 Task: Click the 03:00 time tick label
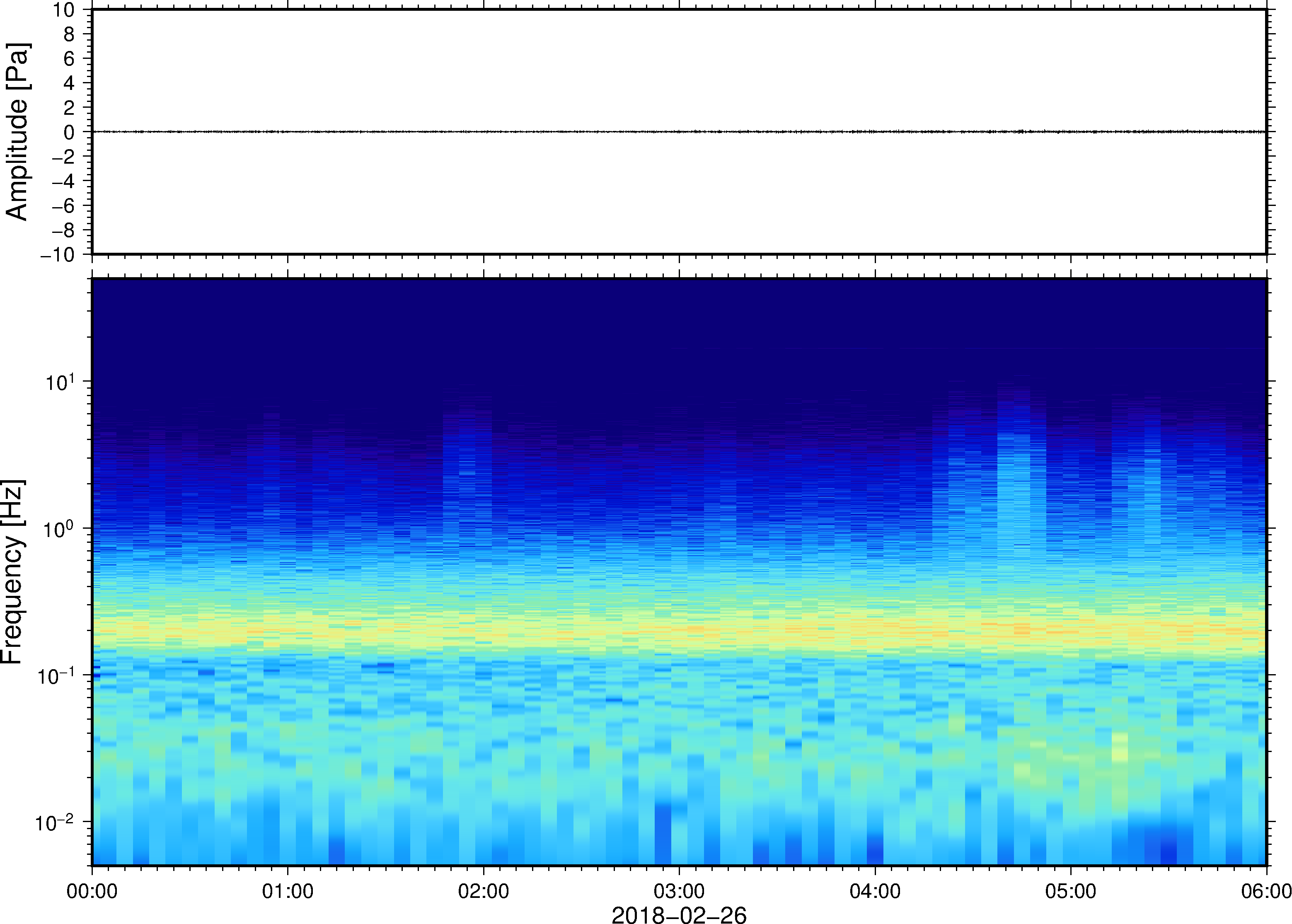679,891
